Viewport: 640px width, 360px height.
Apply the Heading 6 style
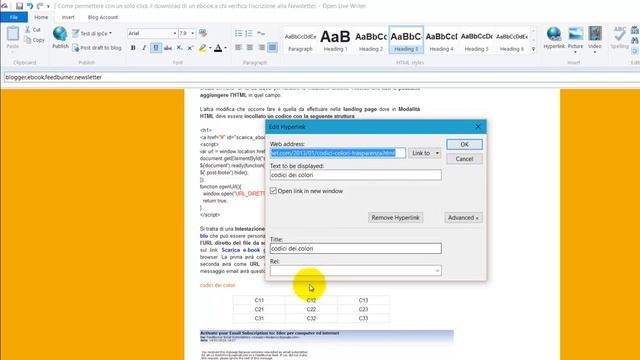click(512, 40)
